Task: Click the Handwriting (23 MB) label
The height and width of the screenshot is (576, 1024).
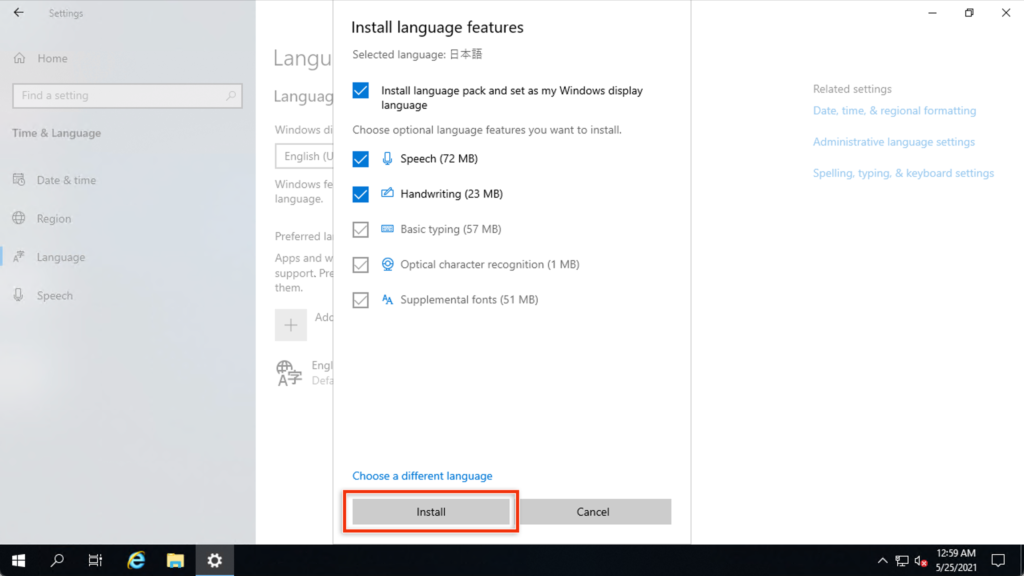Action: [451, 194]
